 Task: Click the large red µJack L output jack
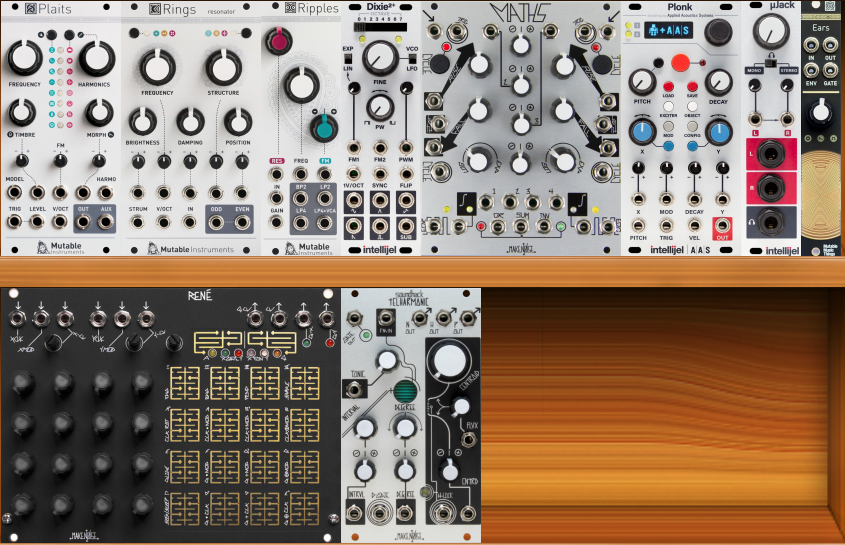[770, 155]
